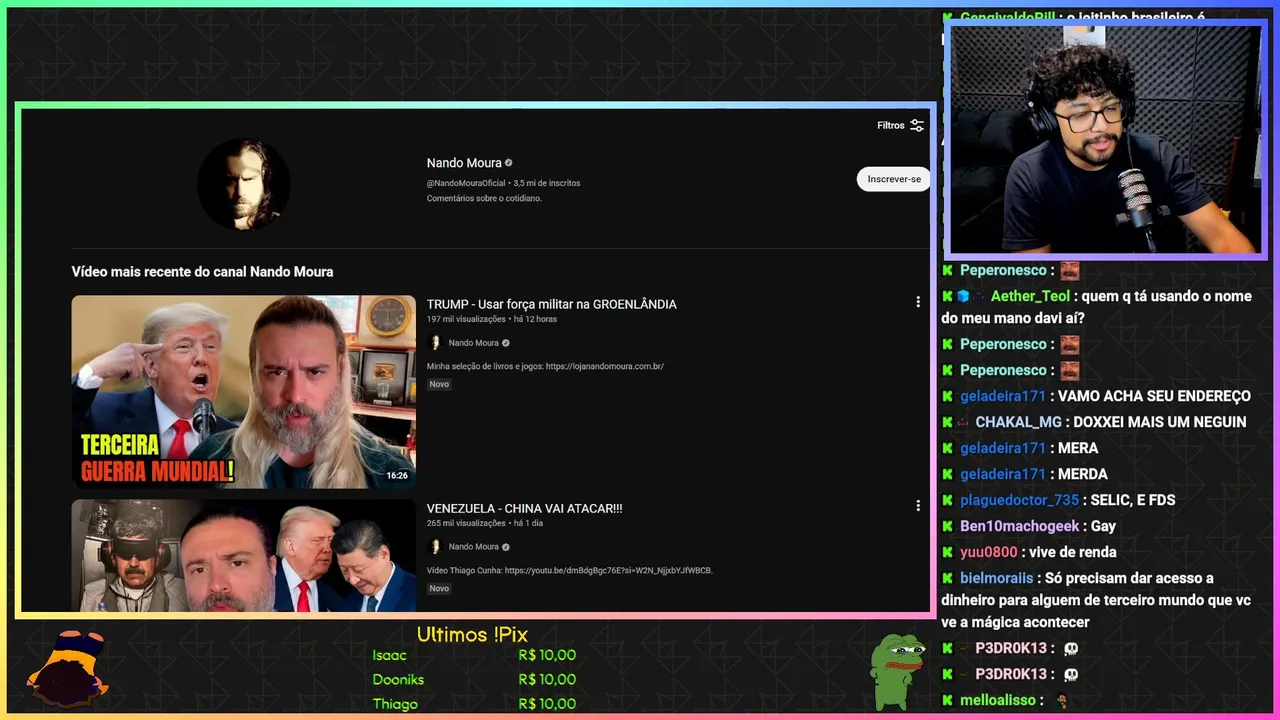The width and height of the screenshot is (1280, 720).
Task: Click the 16:26 duration badge
Action: [x=397, y=475]
